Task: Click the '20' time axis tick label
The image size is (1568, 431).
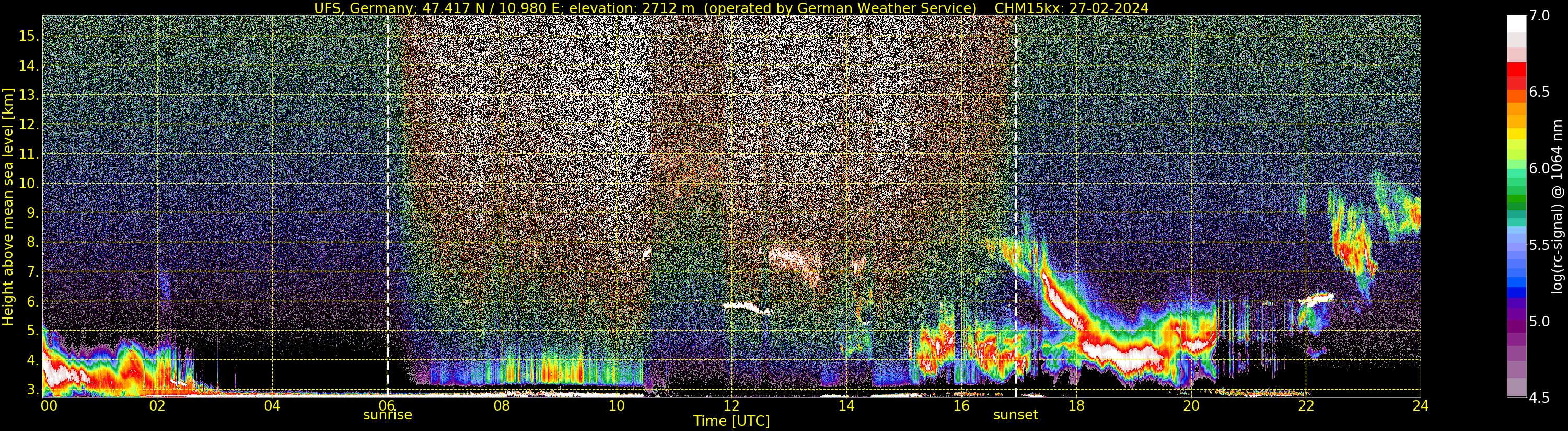Action: 1191,405
